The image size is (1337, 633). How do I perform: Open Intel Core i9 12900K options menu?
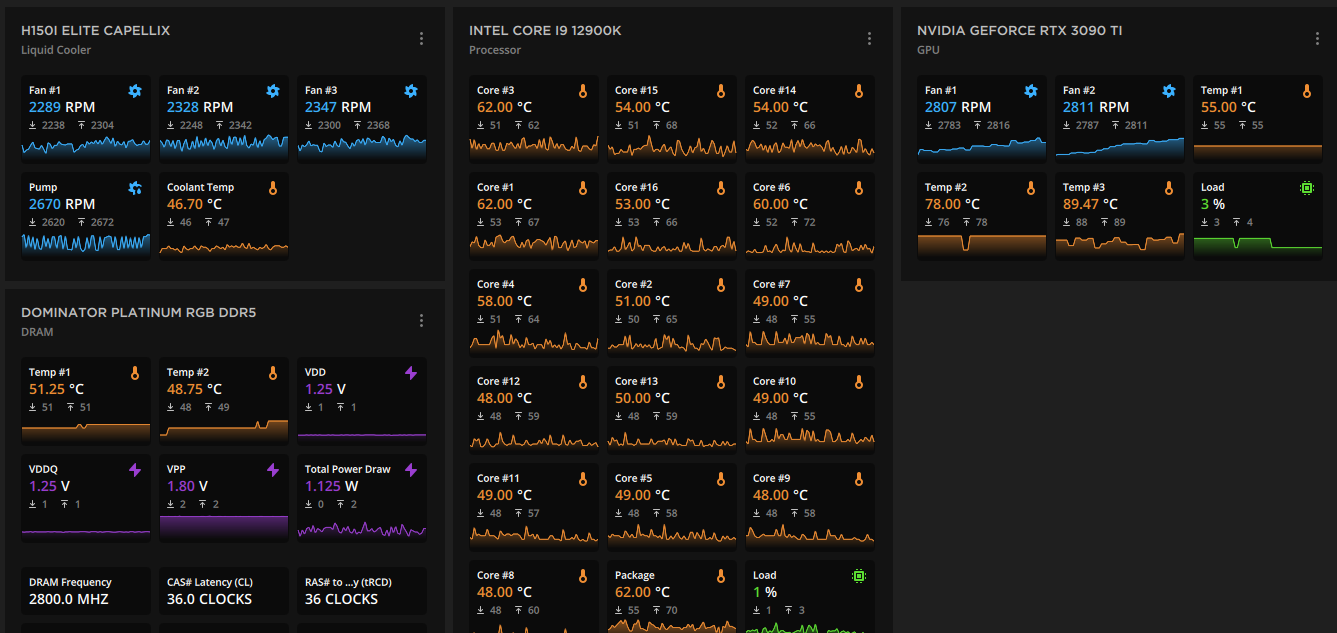pos(869,39)
